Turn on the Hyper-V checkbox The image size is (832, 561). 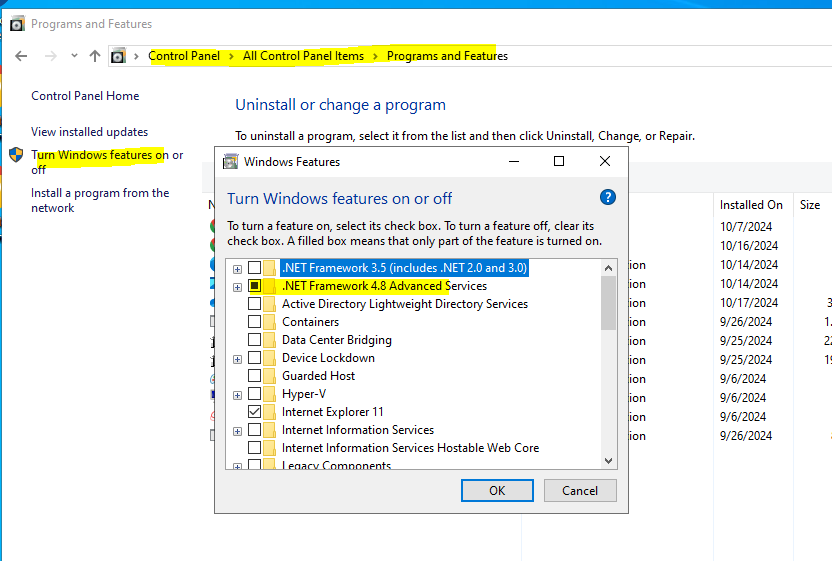(x=255, y=394)
